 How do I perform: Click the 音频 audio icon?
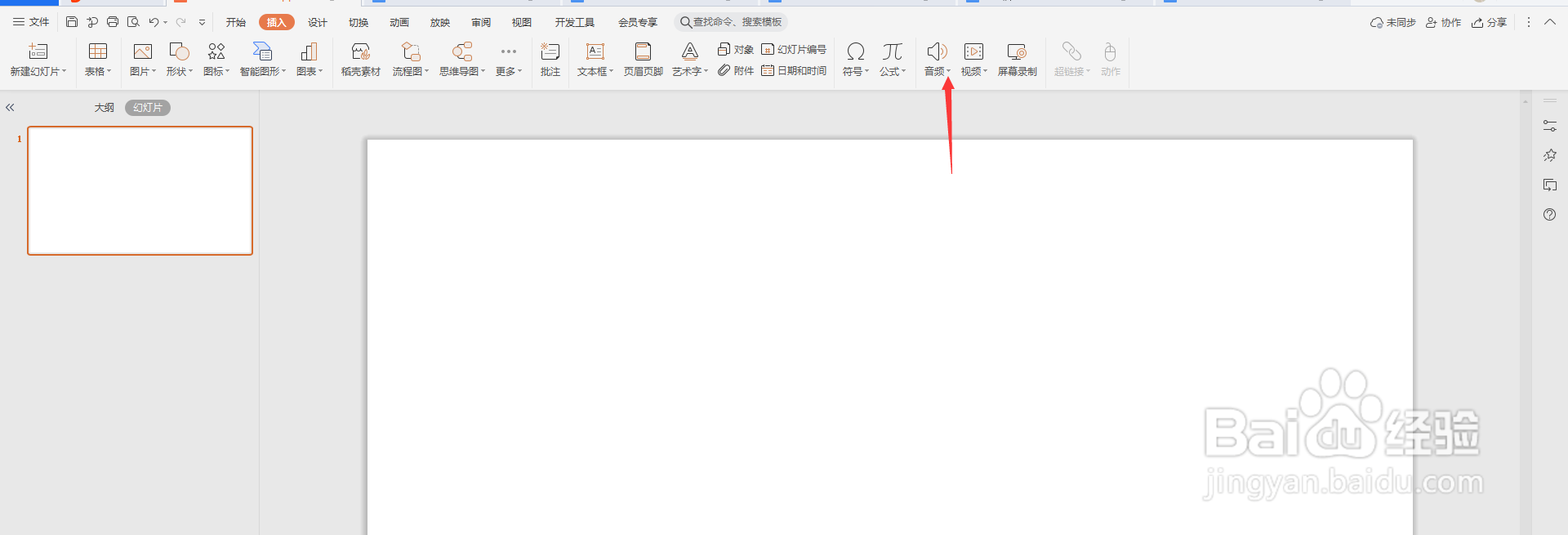pos(937,52)
